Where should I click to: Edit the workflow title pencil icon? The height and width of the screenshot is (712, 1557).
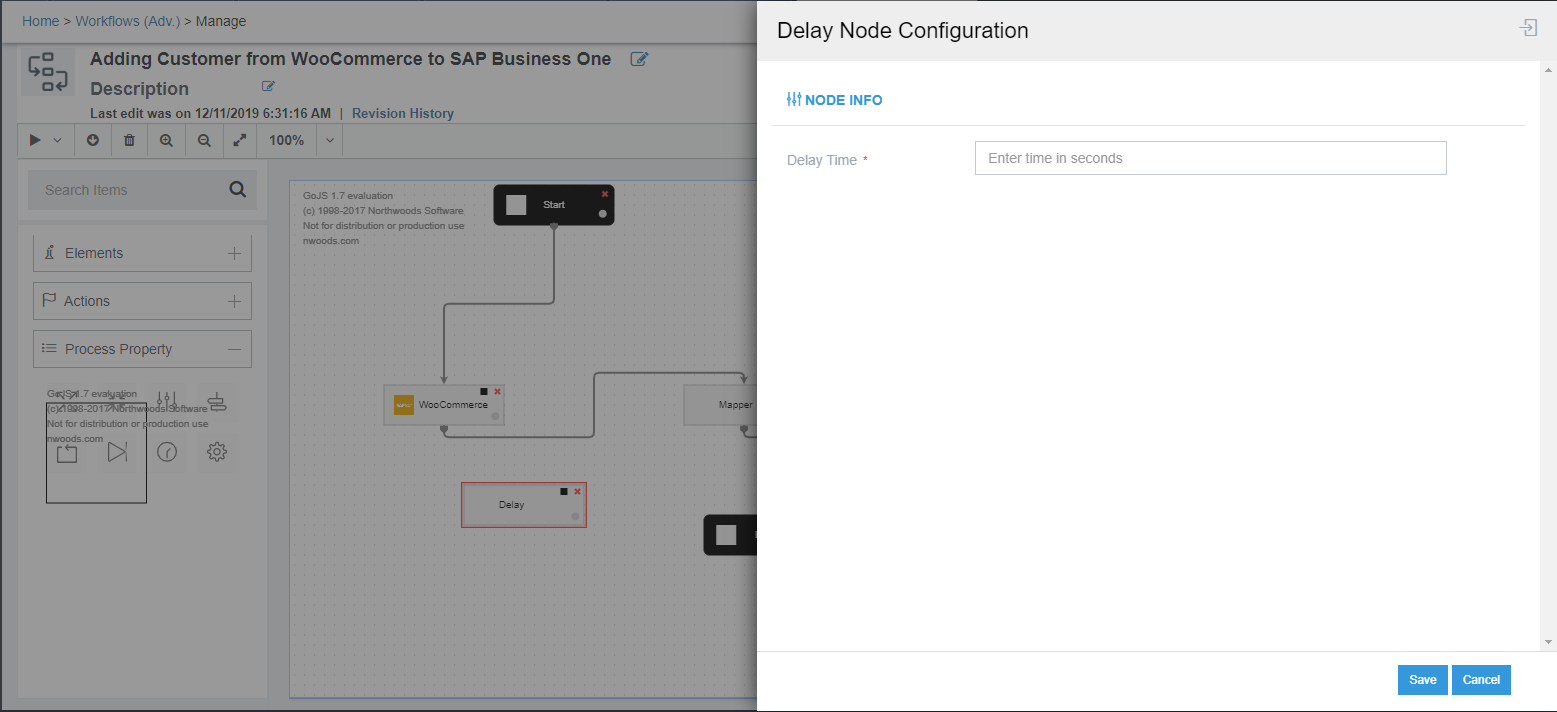(639, 59)
